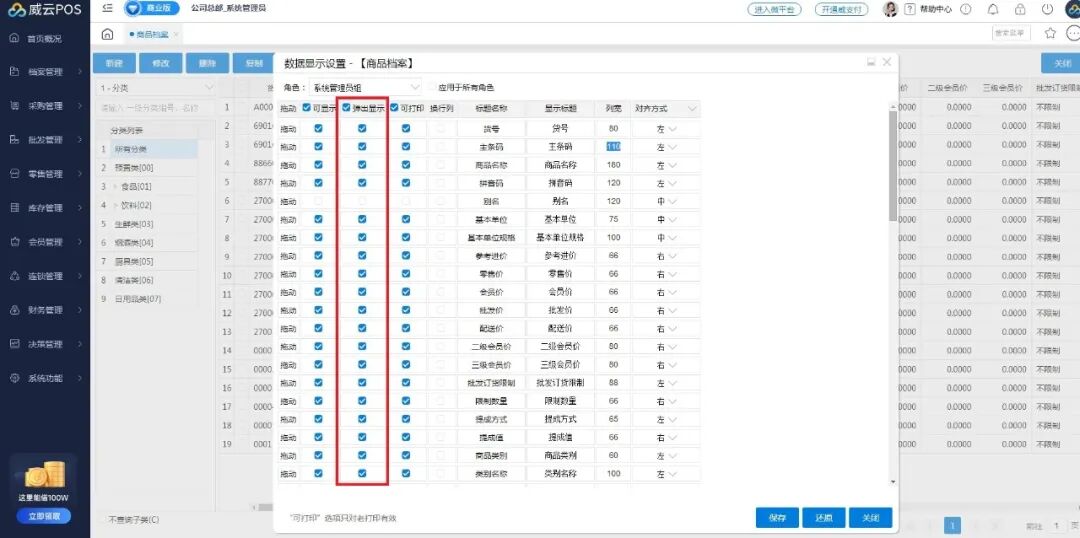Viewport: 1080px width, 538px height.
Task: Open the 角色 dropdown showing 系统管理员组
Action: pos(364,88)
